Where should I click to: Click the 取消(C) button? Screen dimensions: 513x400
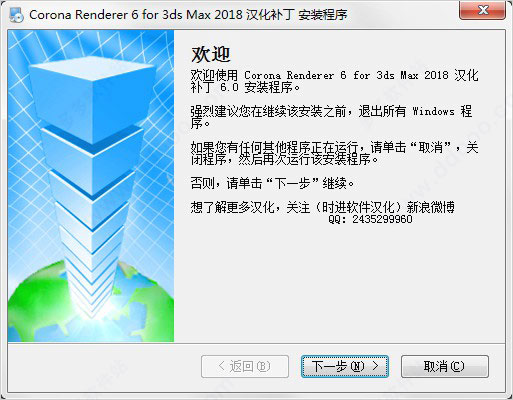click(x=445, y=366)
